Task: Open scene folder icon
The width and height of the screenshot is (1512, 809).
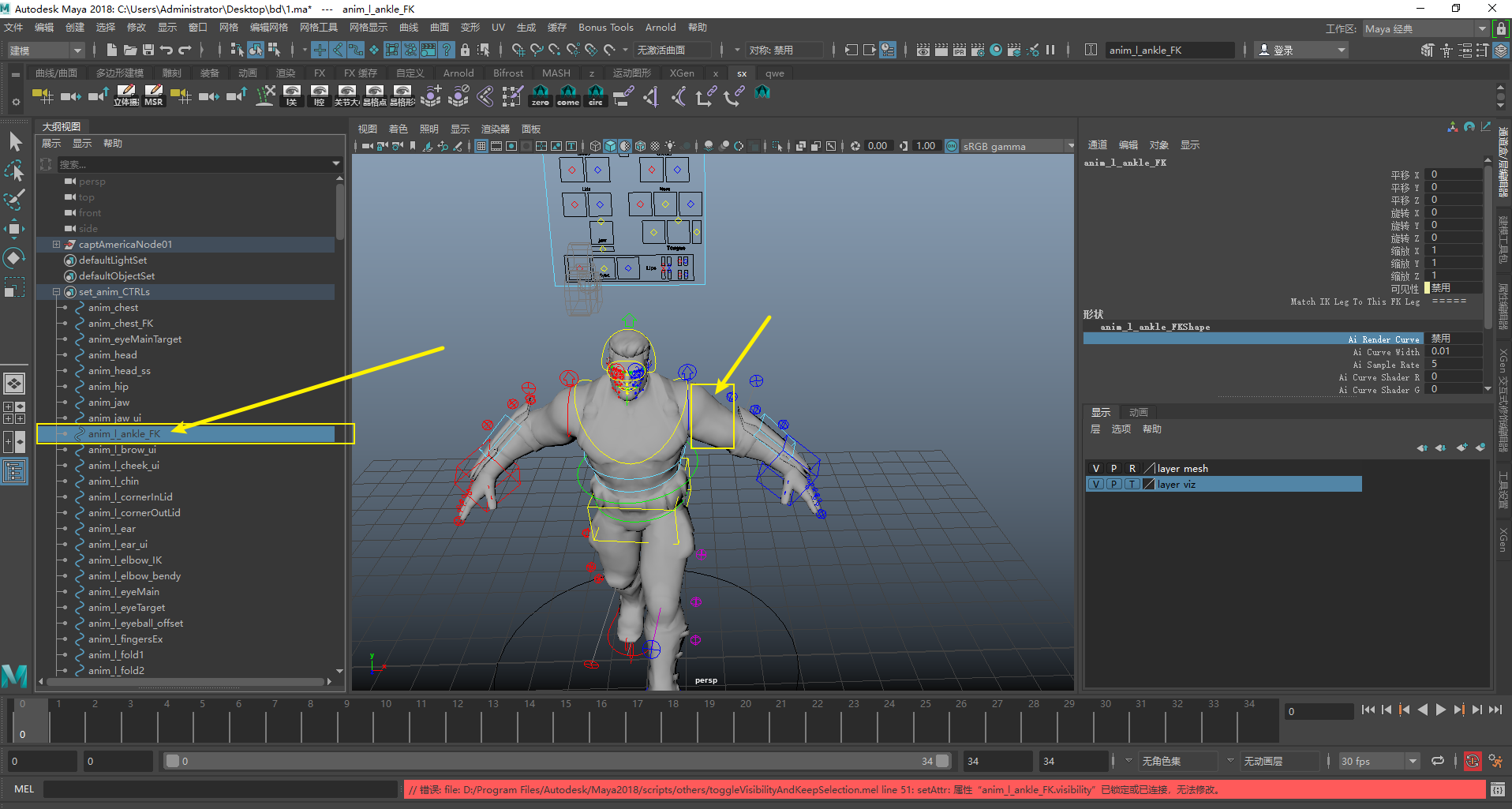Action: pyautogui.click(x=129, y=50)
